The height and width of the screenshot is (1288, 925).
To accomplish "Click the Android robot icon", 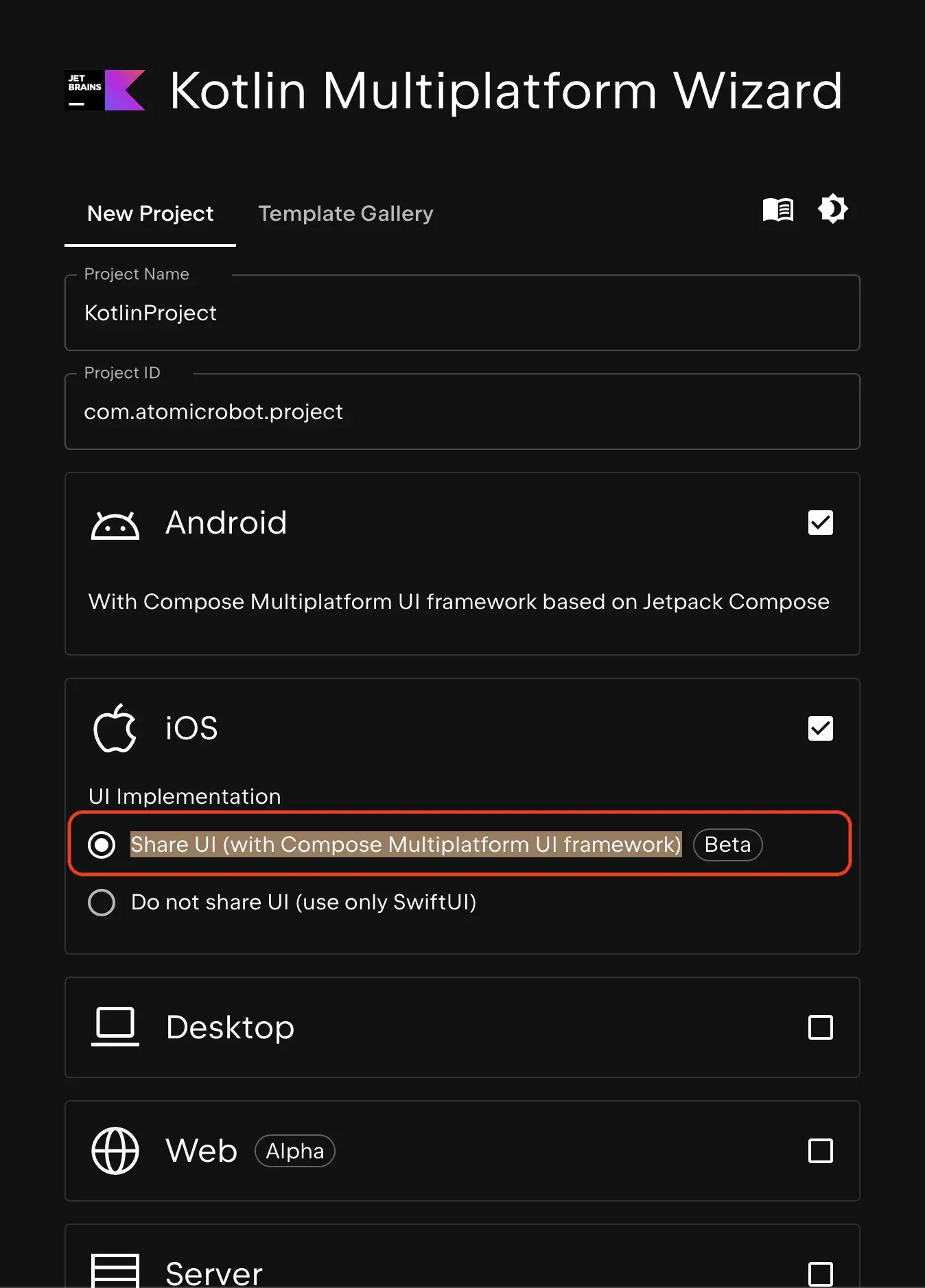I will [115, 525].
